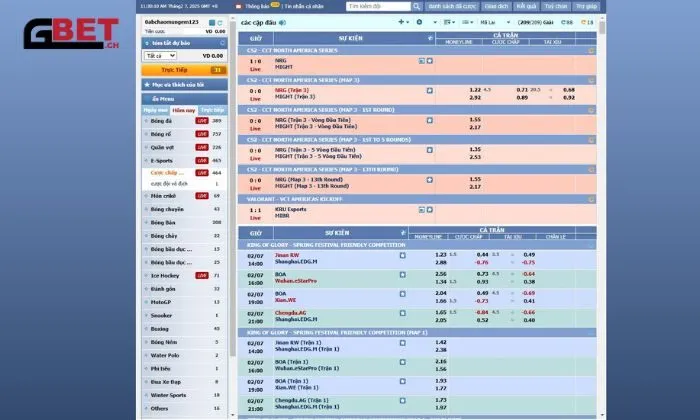
Task: Favorite the Jinan RW vs Shanghai.EDG.M match
Action: click(x=402, y=255)
